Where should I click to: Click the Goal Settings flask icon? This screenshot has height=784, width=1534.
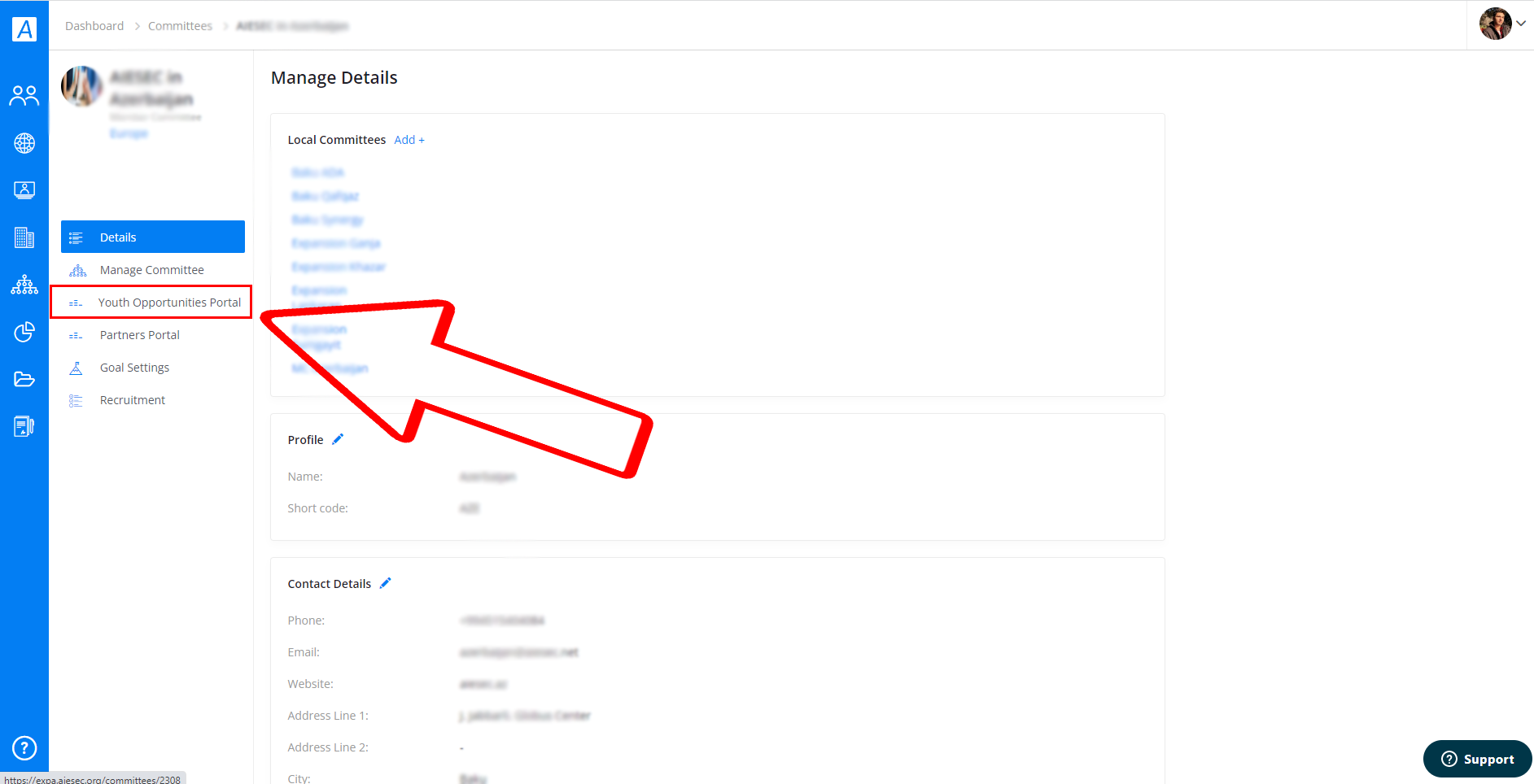point(76,368)
